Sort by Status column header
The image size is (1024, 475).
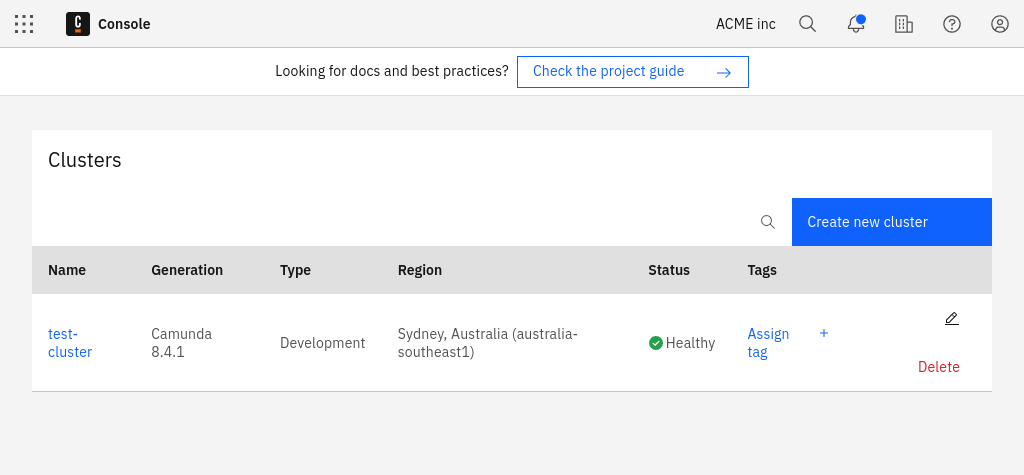pos(669,270)
